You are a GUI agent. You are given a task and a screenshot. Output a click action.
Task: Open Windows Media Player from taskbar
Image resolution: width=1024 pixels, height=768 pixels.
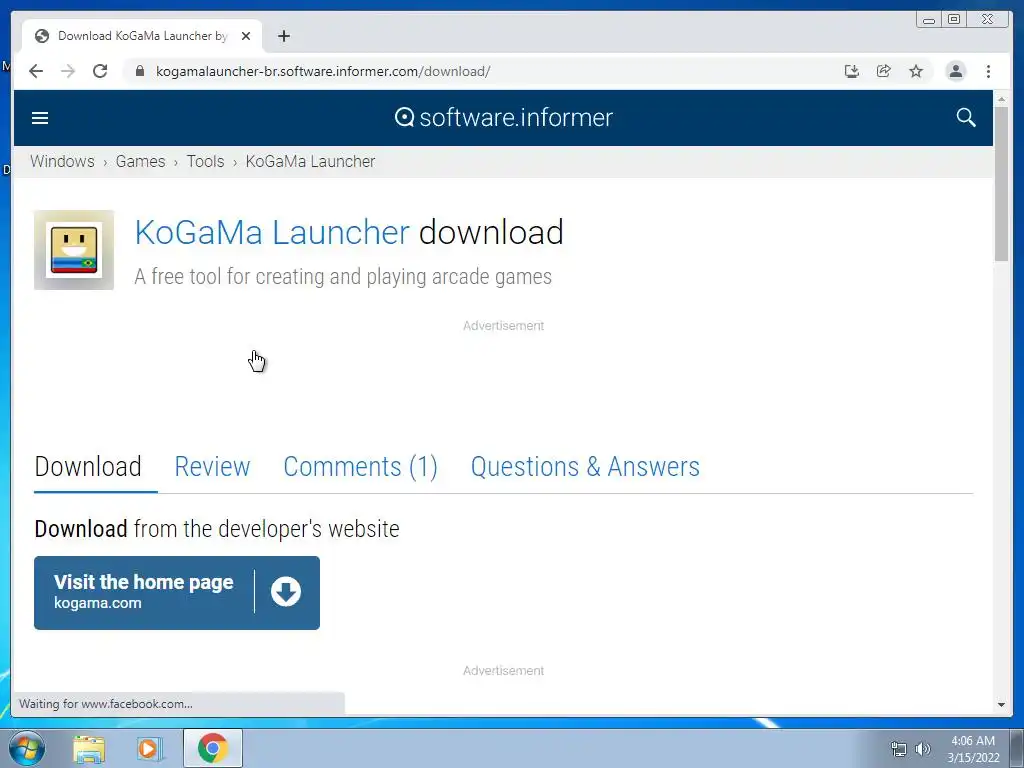click(x=149, y=749)
